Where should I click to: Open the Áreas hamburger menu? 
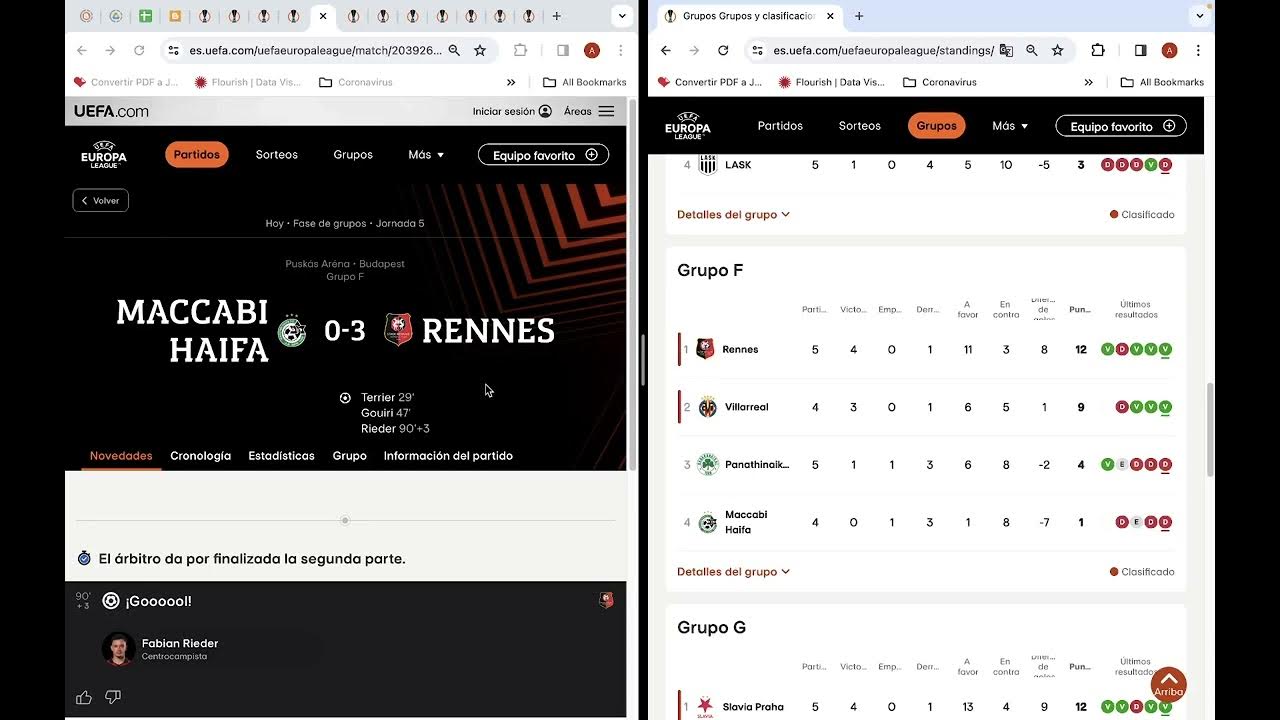tap(606, 111)
